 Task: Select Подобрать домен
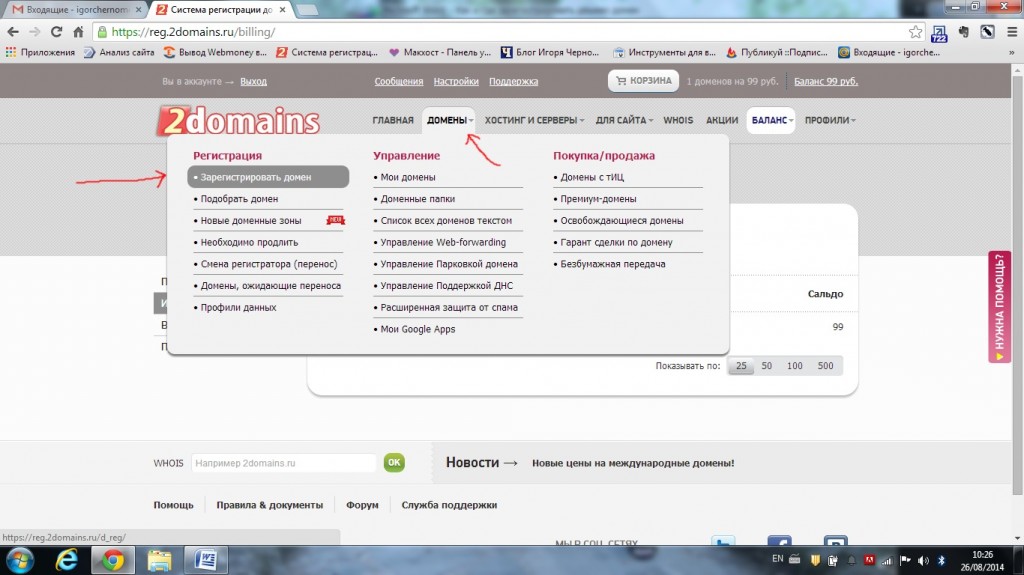click(239, 199)
